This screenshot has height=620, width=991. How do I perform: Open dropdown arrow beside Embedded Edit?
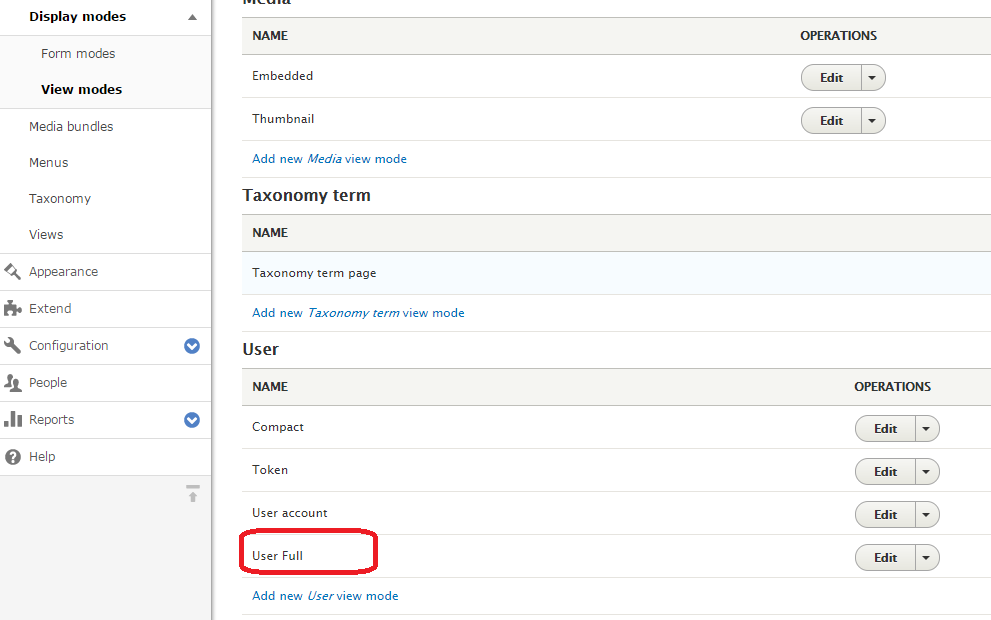873,78
